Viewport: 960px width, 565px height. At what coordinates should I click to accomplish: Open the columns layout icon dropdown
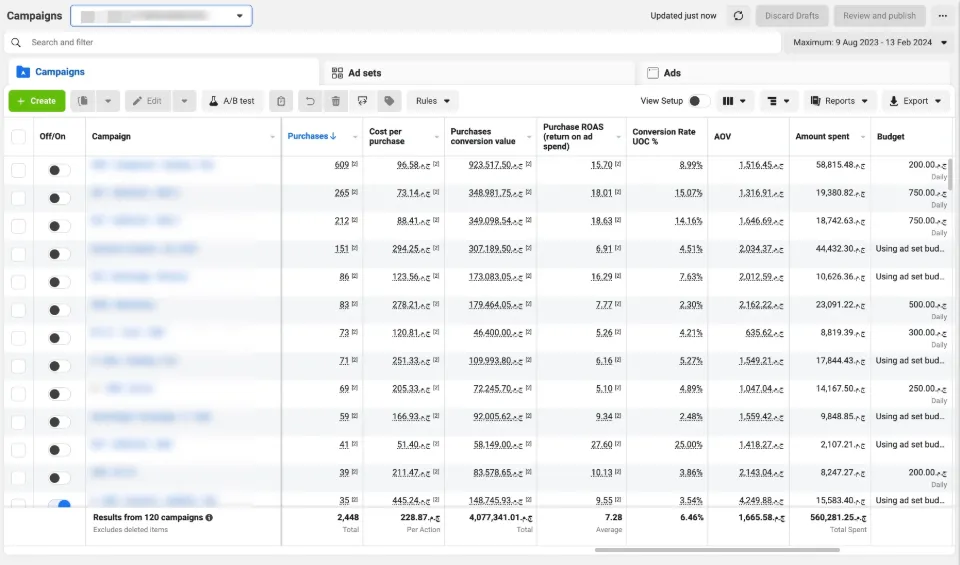click(733, 101)
